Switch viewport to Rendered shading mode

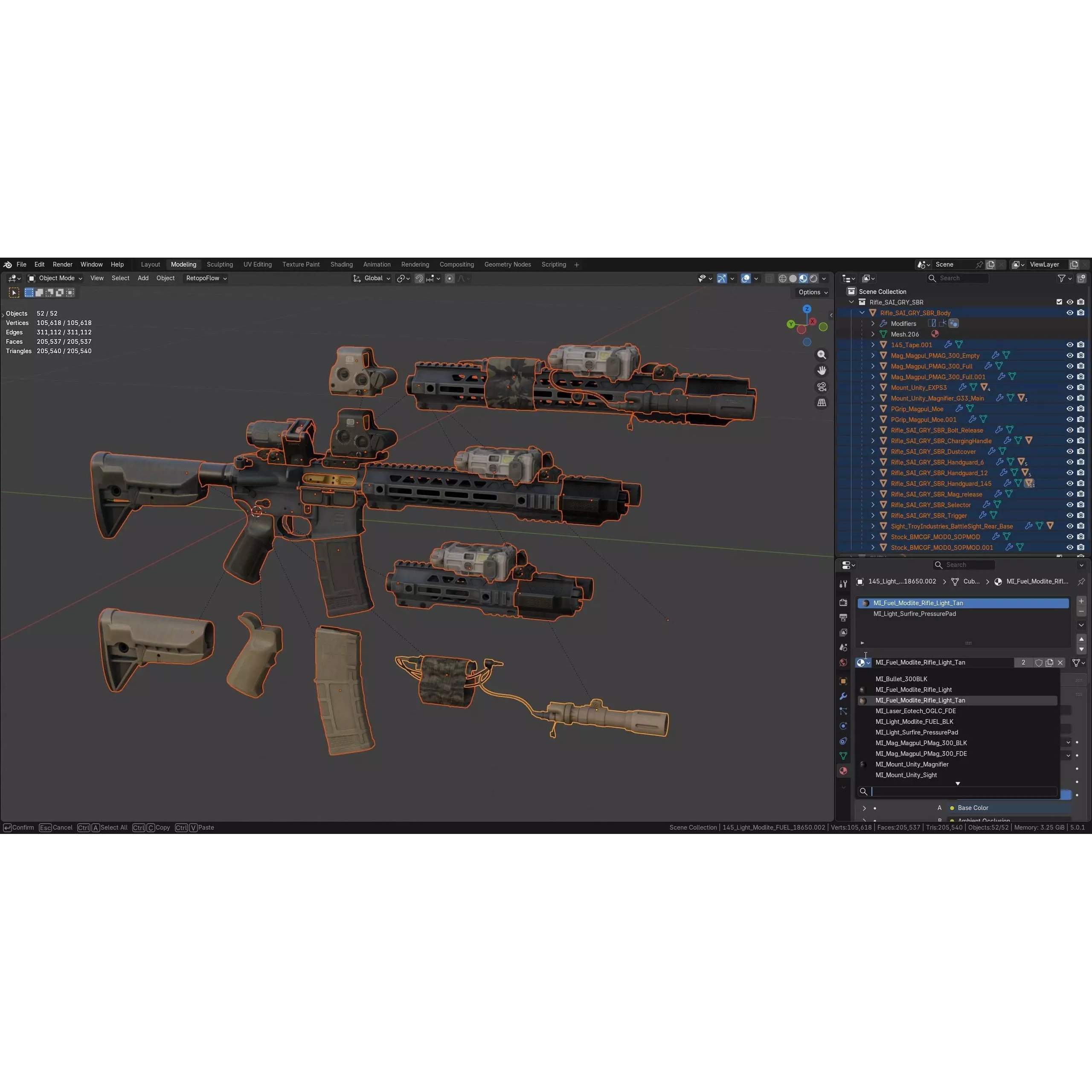pos(814,278)
